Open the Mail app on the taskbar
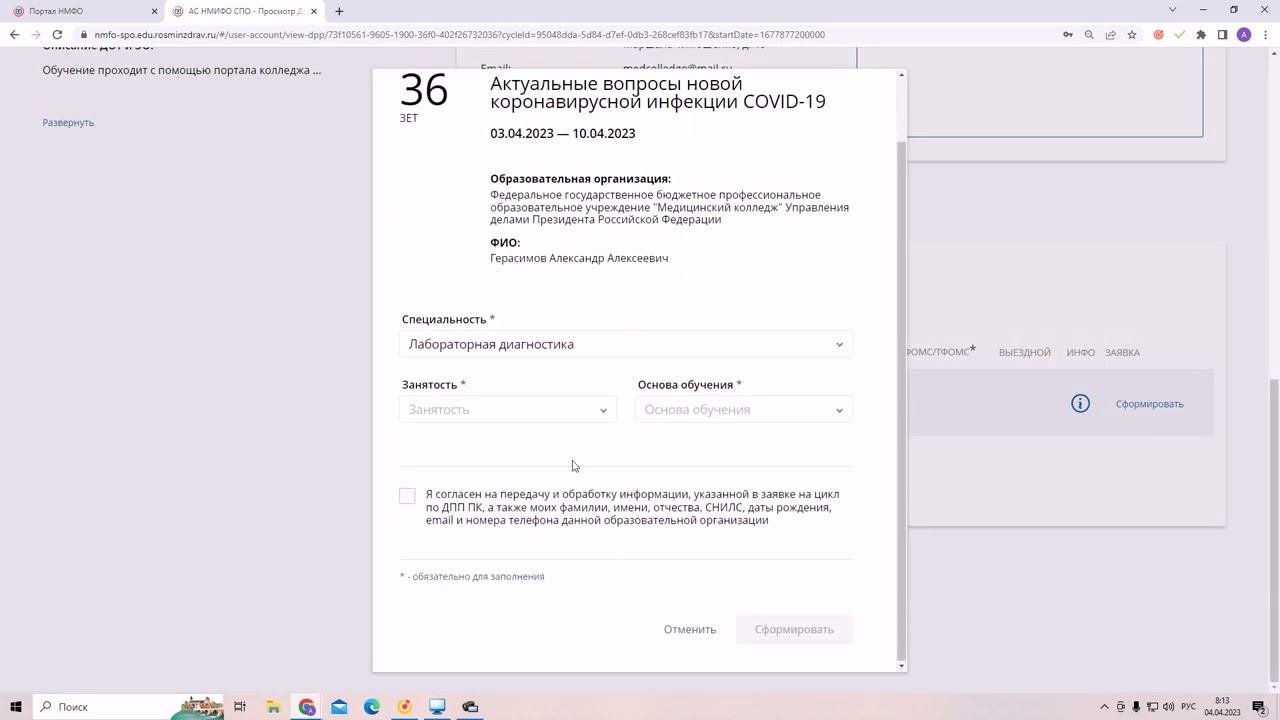 pyautogui.click(x=339, y=707)
